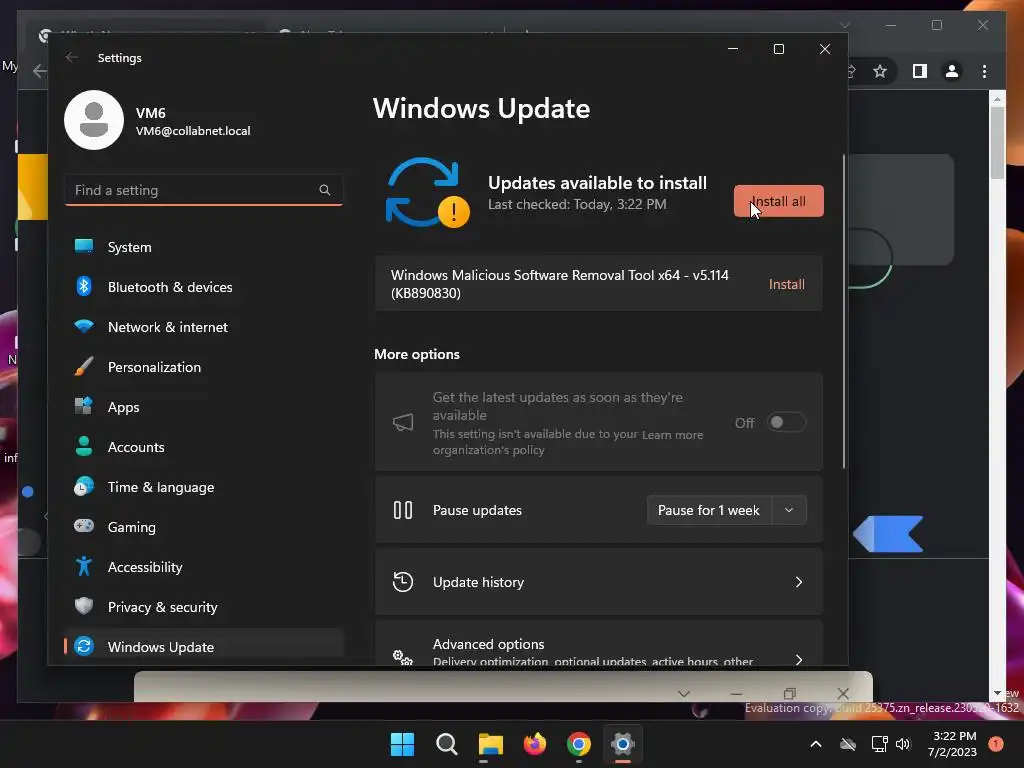Image resolution: width=1024 pixels, height=768 pixels.
Task: Select System in the sidebar
Action: 204,247
